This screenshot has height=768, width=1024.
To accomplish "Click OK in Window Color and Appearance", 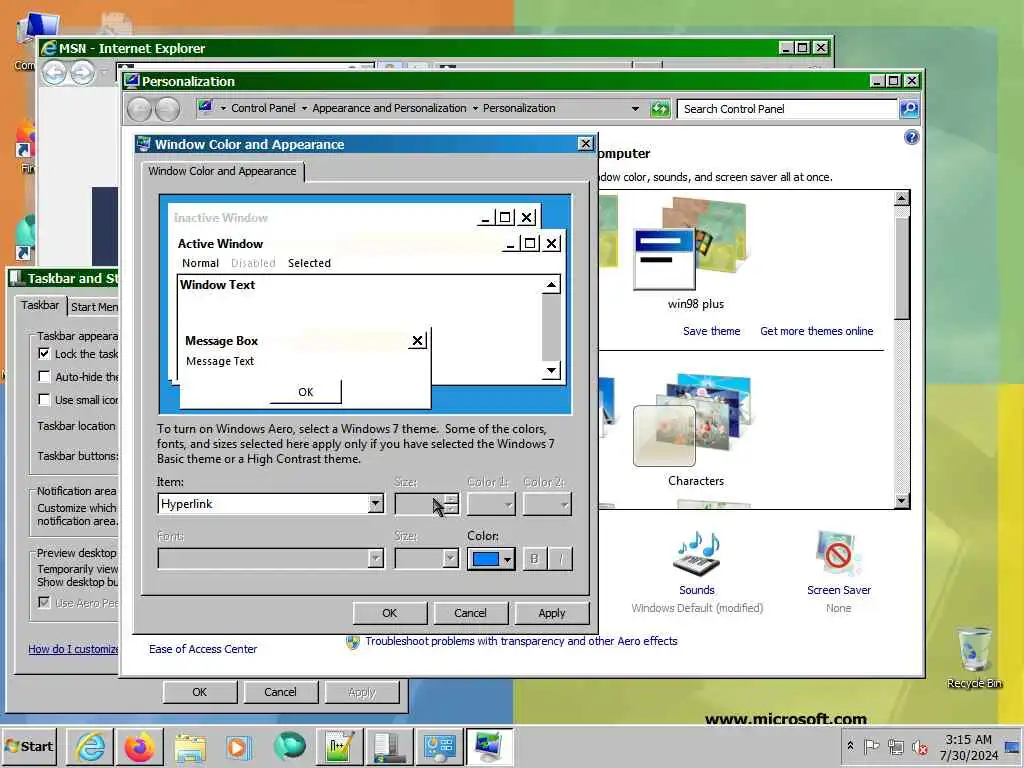I will pos(389,613).
